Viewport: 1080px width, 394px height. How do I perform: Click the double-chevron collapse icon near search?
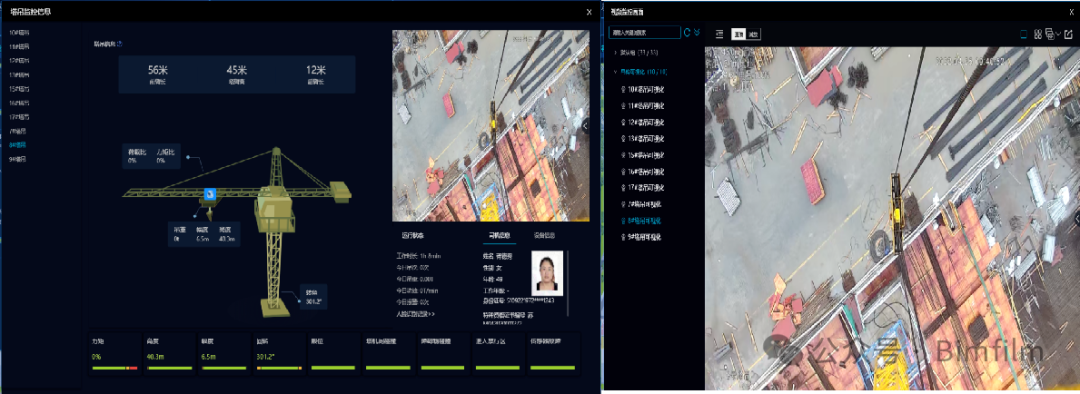tap(696, 32)
